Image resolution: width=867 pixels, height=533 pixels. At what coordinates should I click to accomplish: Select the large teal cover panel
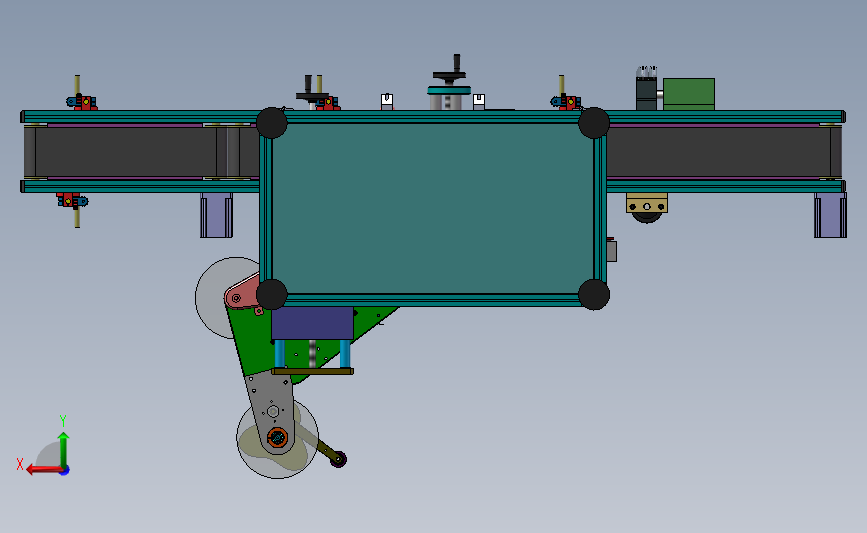pyautogui.click(x=432, y=208)
